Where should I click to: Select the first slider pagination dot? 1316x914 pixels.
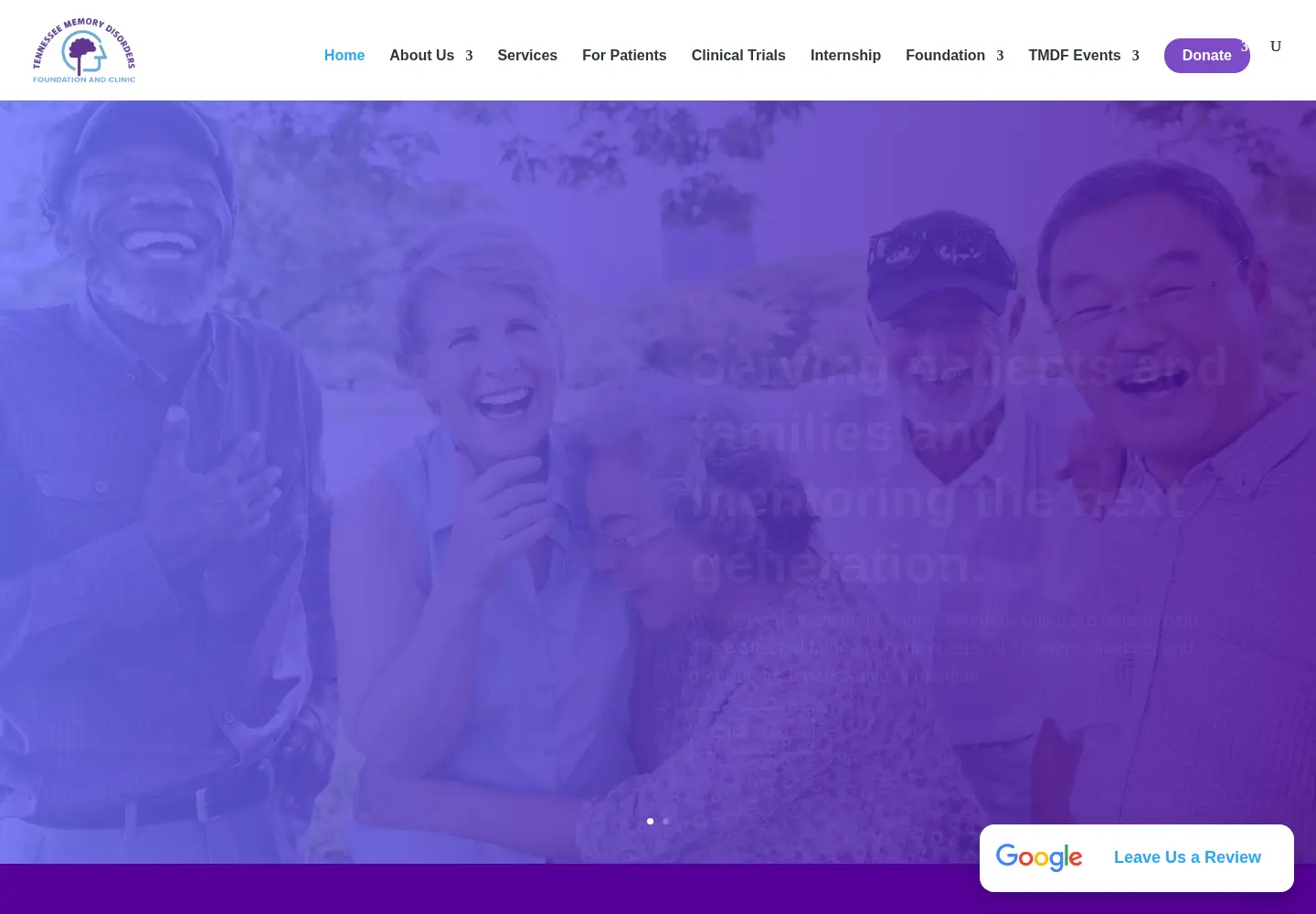tap(651, 821)
